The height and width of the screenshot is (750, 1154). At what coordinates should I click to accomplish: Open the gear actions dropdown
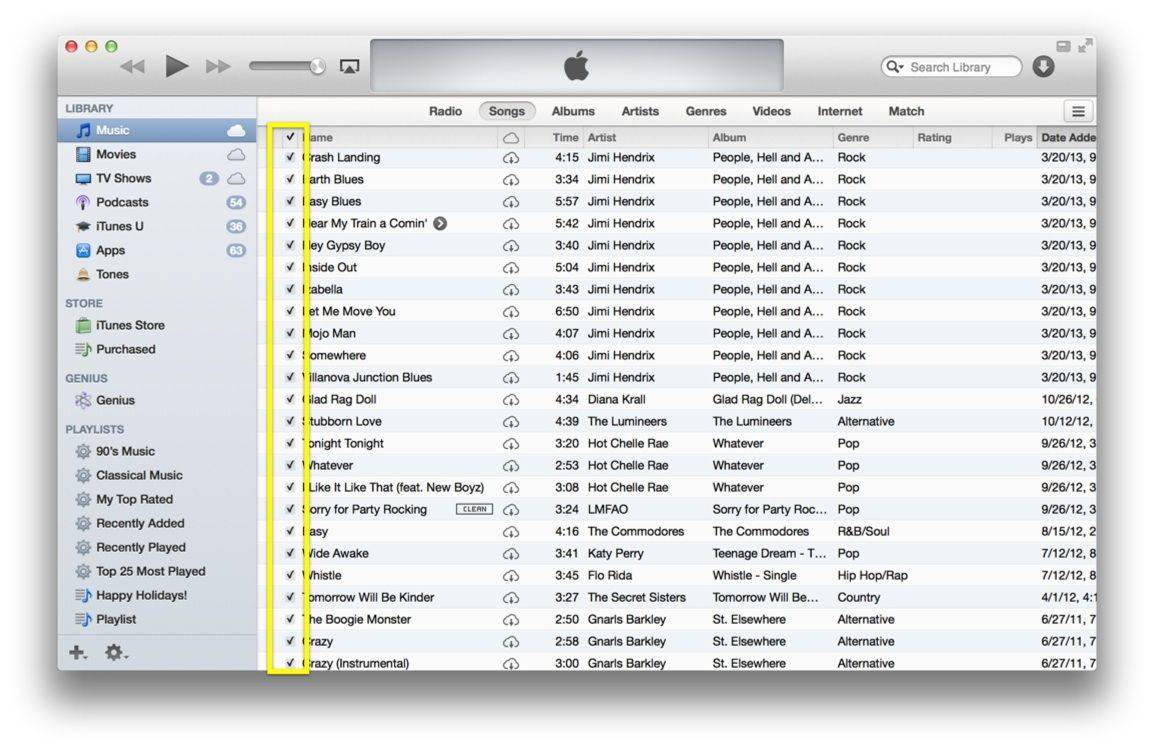(116, 653)
